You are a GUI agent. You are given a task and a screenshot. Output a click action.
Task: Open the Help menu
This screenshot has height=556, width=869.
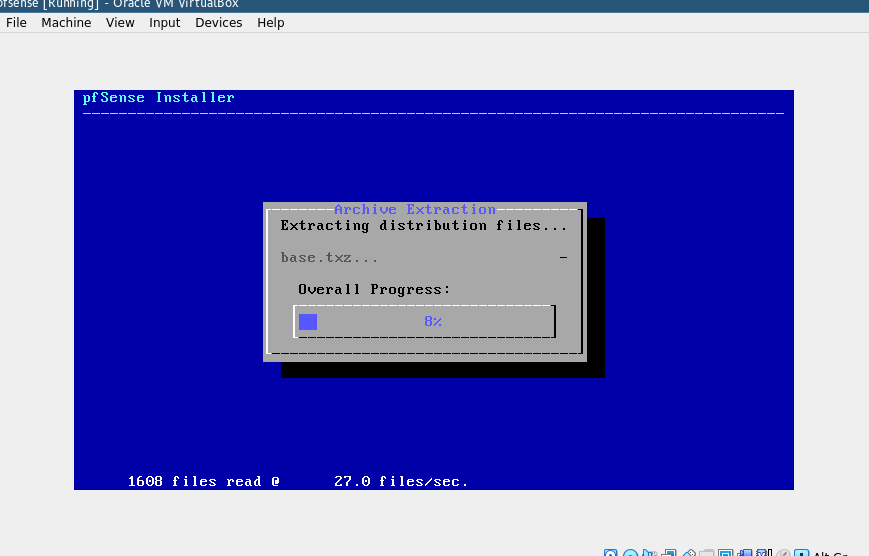click(270, 23)
